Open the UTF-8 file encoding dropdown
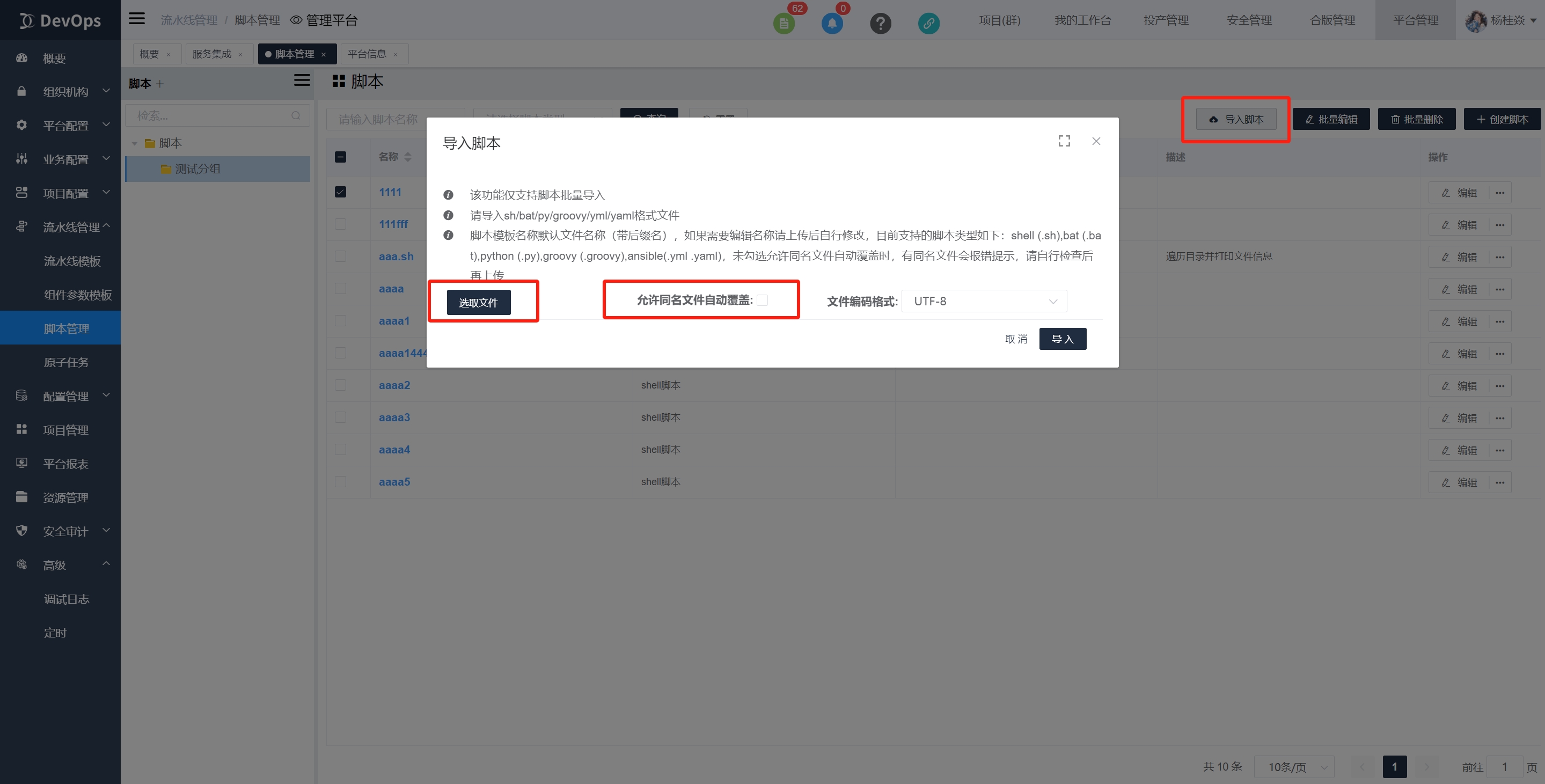1545x784 pixels. coord(984,301)
